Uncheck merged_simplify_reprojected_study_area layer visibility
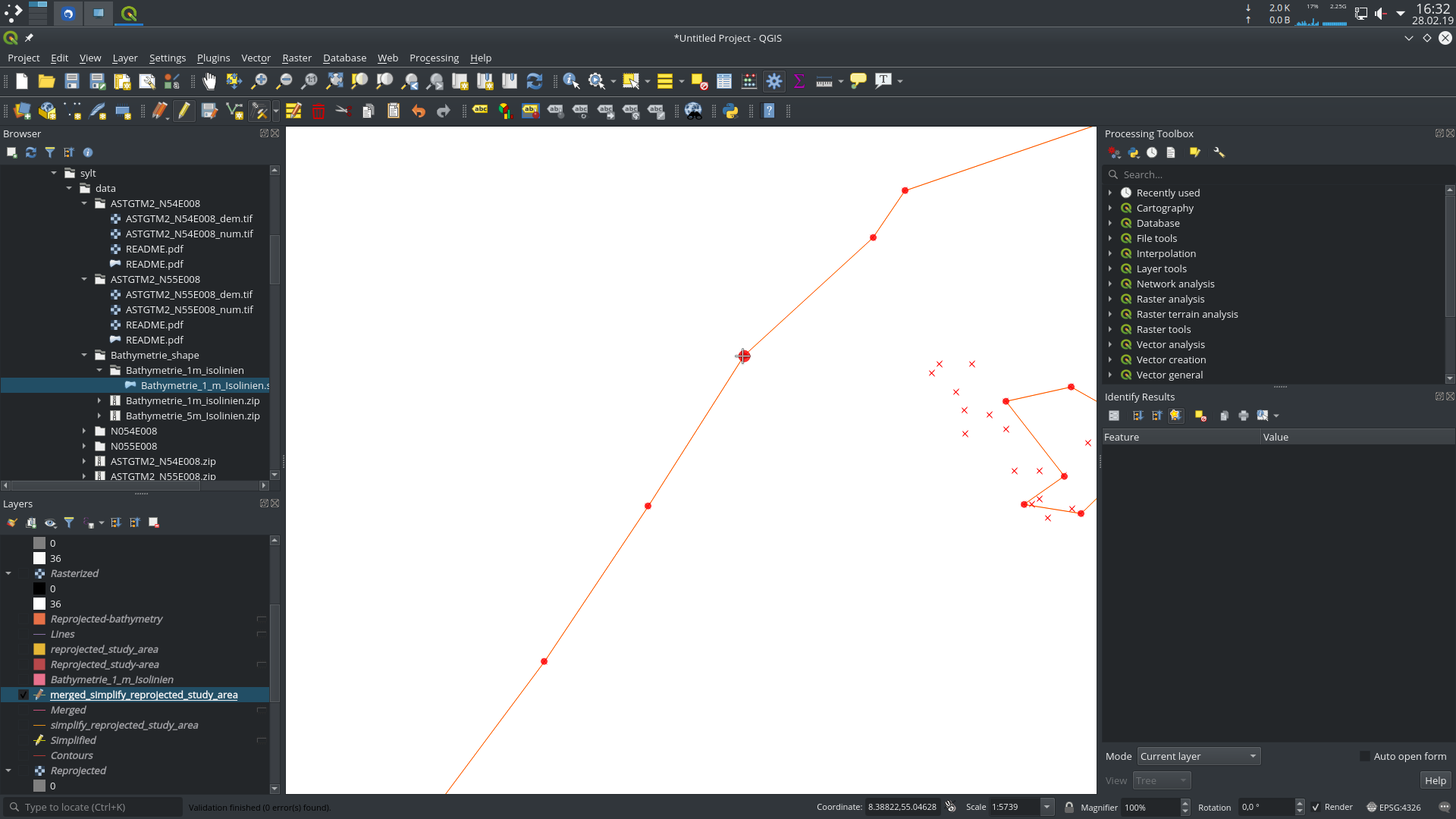 (x=24, y=695)
